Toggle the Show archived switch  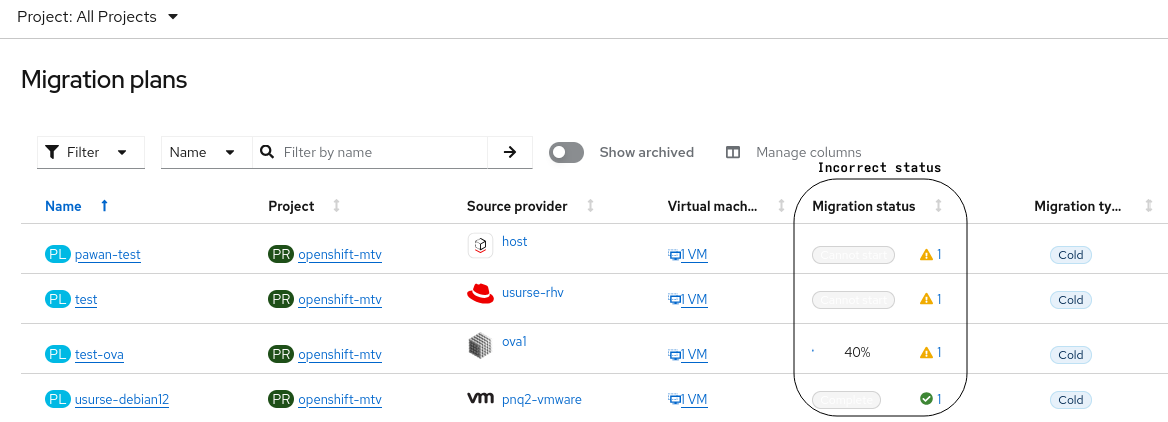(566, 152)
